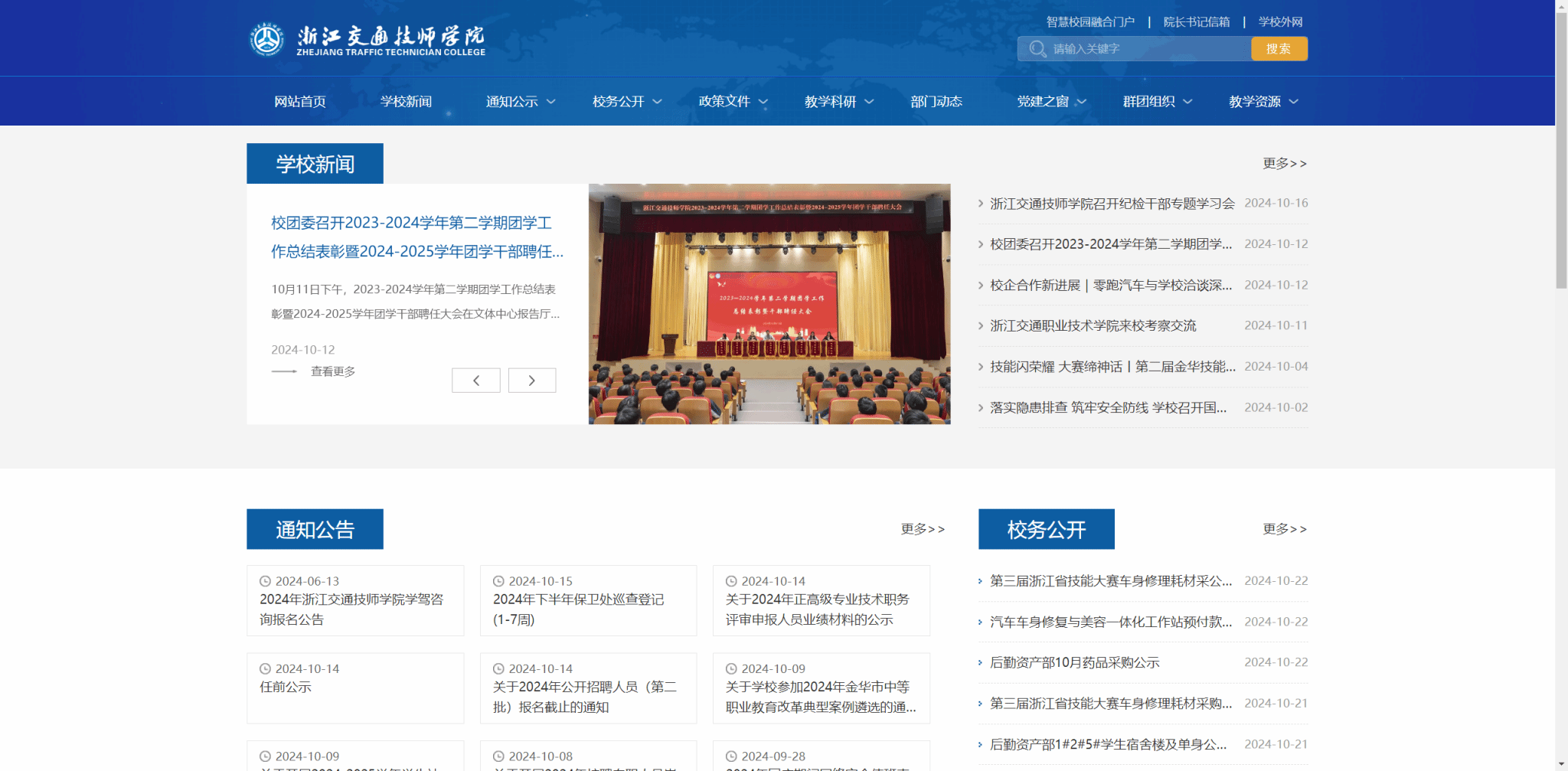Expand the 校务公开 nav chevron
The width and height of the screenshot is (1568, 771).
click(x=657, y=102)
